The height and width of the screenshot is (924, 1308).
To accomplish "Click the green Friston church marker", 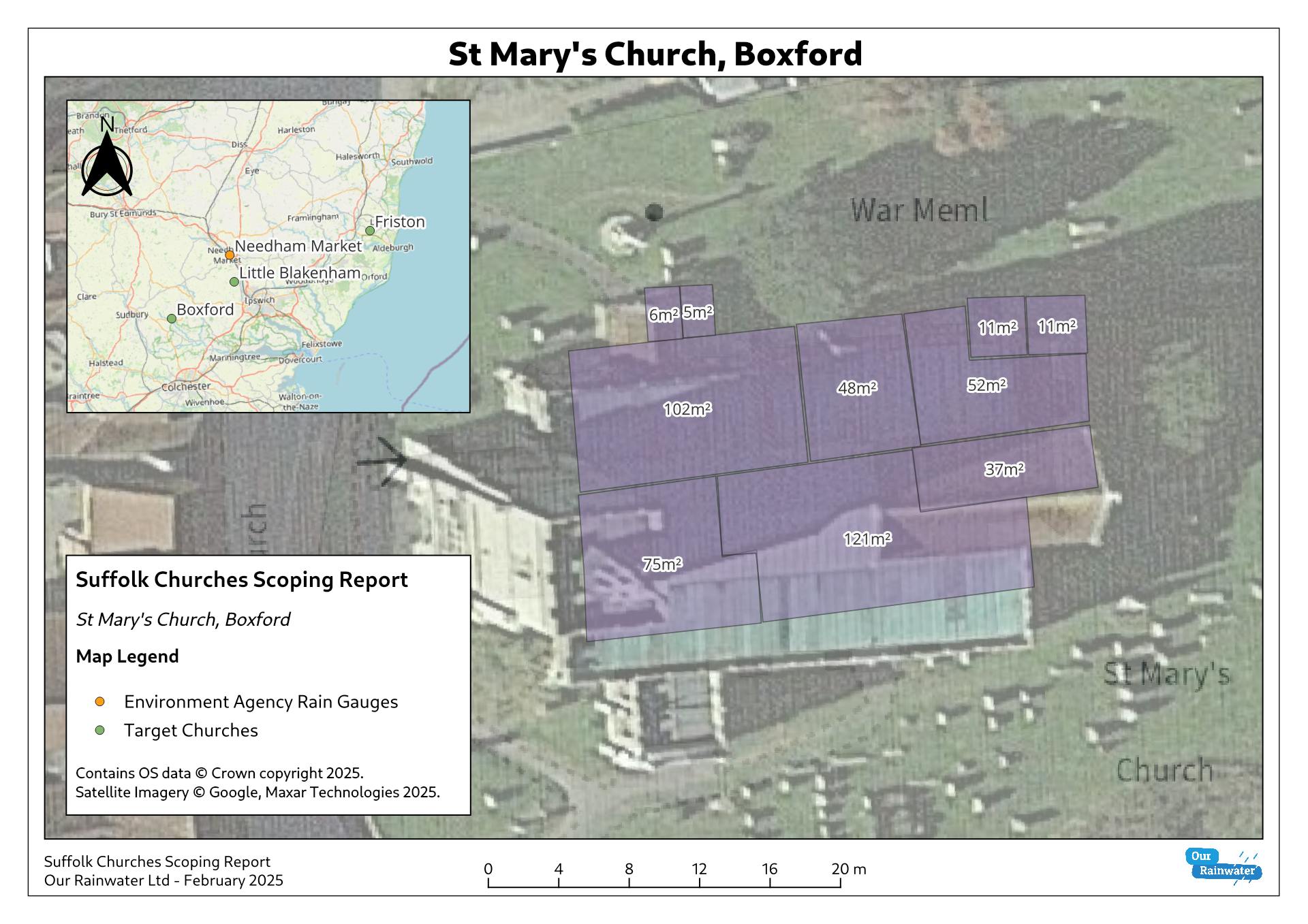I will pyautogui.click(x=370, y=231).
